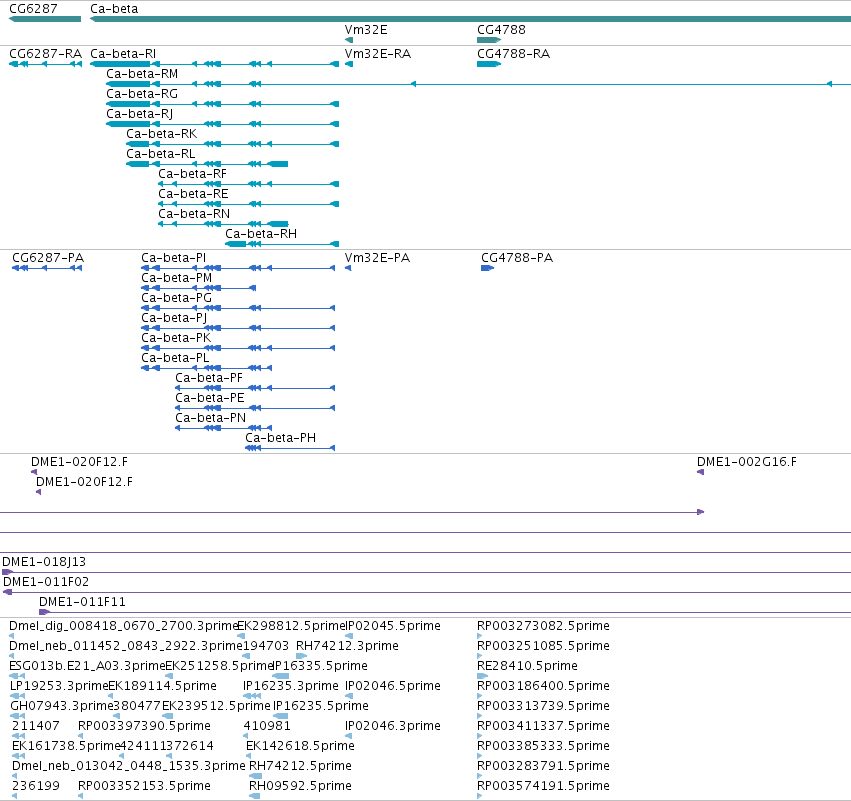Select EST RP003352153.5prime label
Viewport: 851px width, 801px height.
tap(144, 786)
